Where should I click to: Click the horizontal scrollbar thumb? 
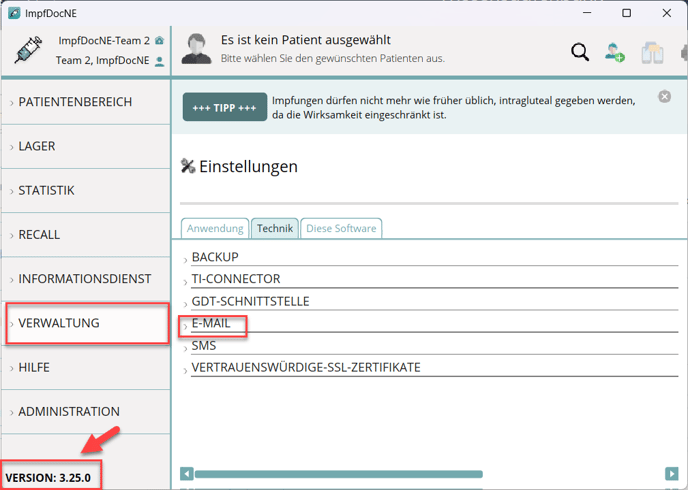pyautogui.click(x=339, y=474)
